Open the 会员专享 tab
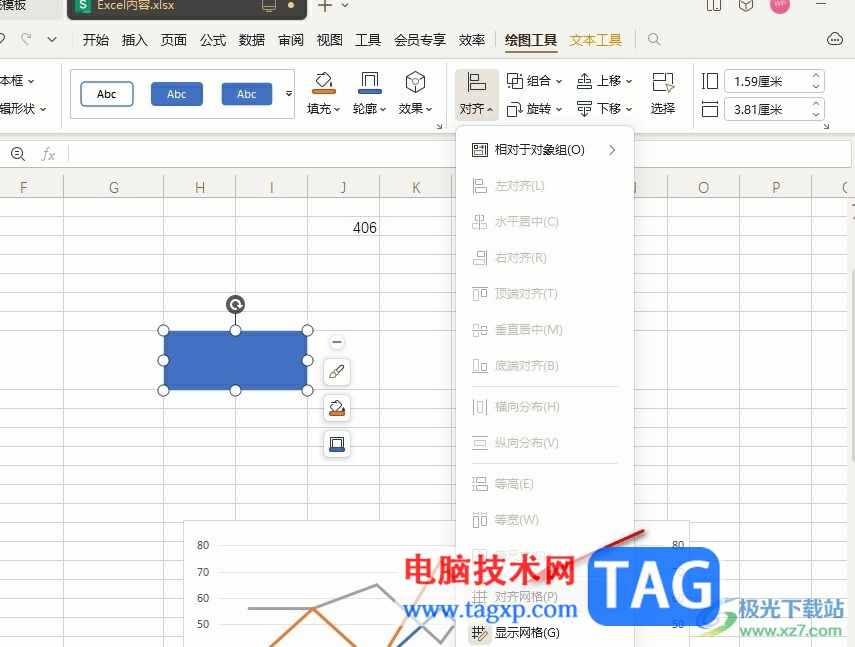The width and height of the screenshot is (855, 647). tap(420, 40)
